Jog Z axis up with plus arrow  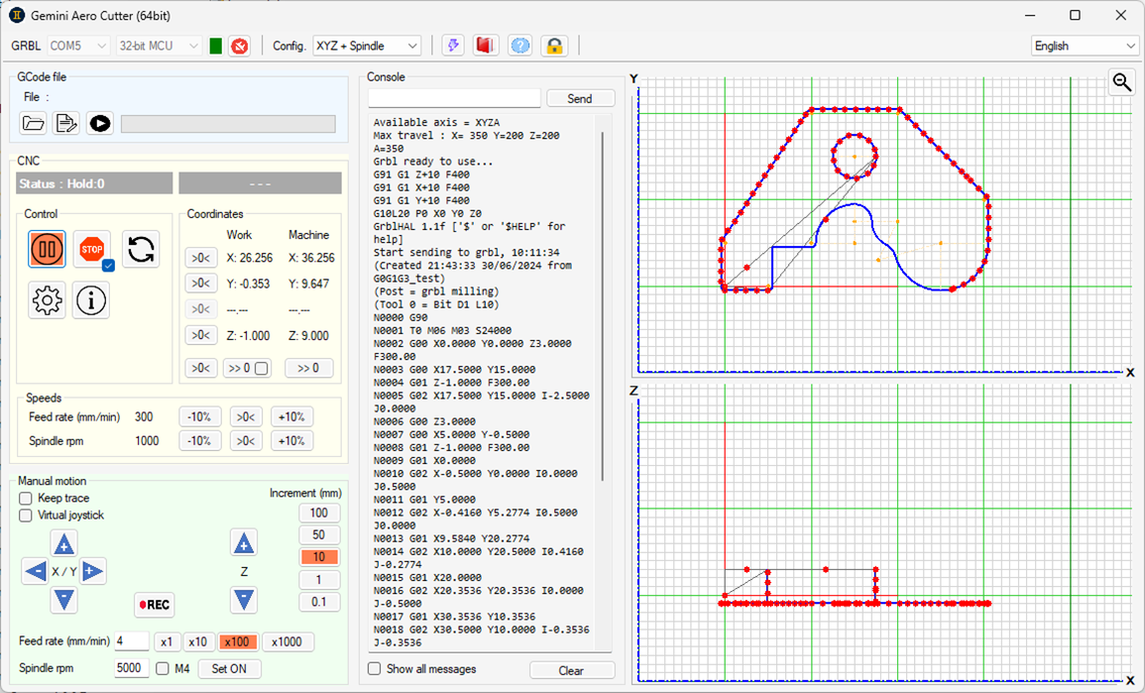tap(244, 543)
